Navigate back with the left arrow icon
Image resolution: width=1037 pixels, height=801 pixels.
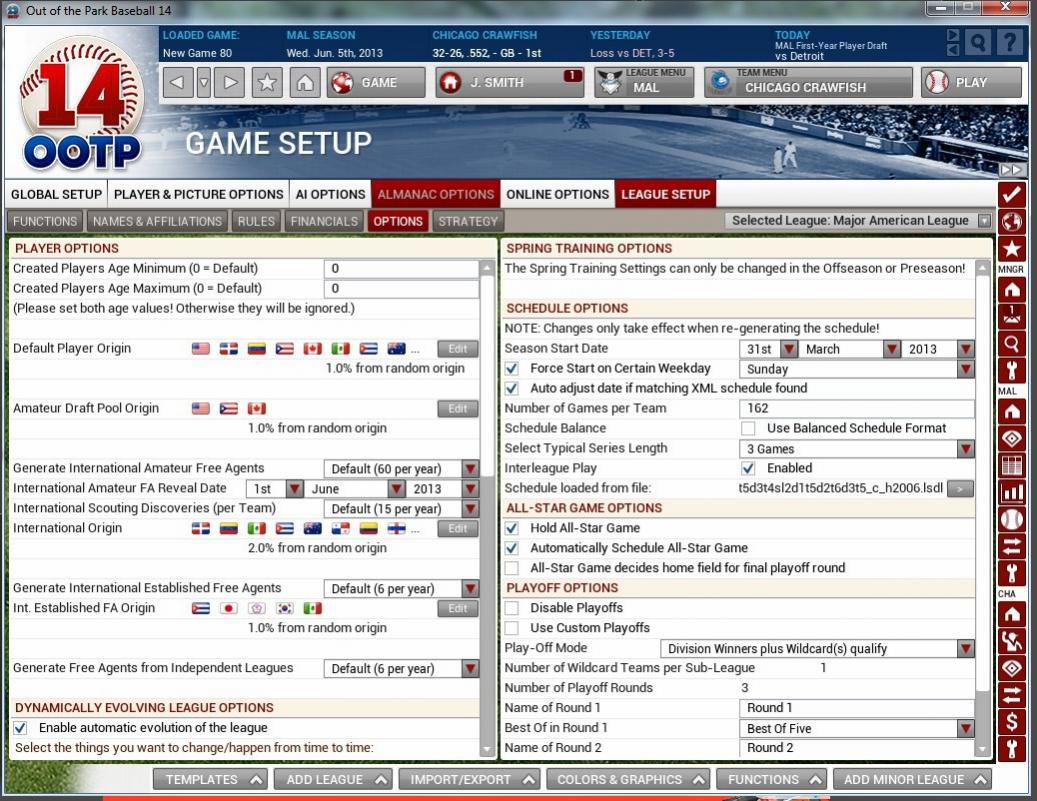click(x=176, y=83)
